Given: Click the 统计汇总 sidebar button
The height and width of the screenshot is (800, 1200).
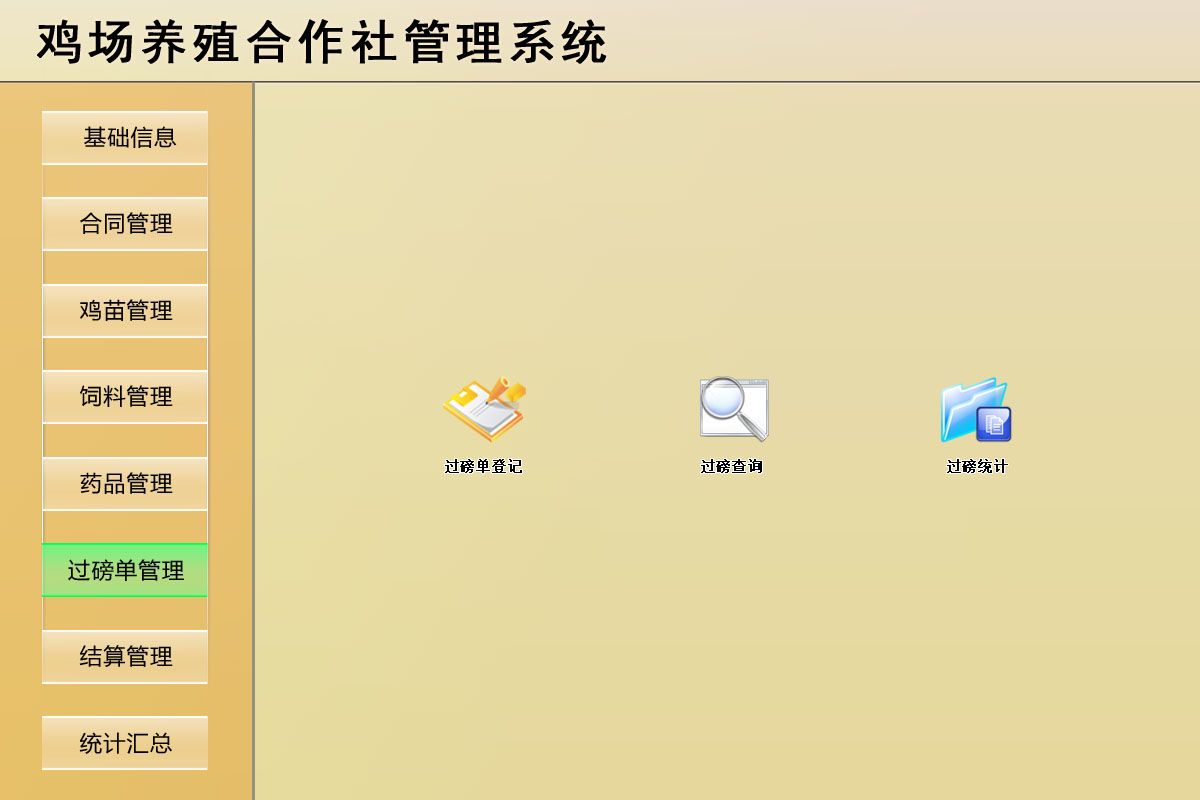Looking at the screenshot, I should point(125,743).
